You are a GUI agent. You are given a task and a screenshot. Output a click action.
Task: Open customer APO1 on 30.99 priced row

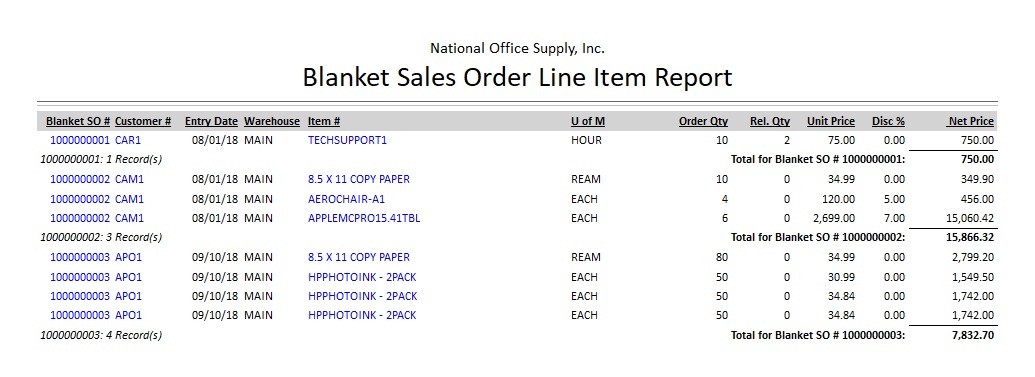click(x=128, y=277)
